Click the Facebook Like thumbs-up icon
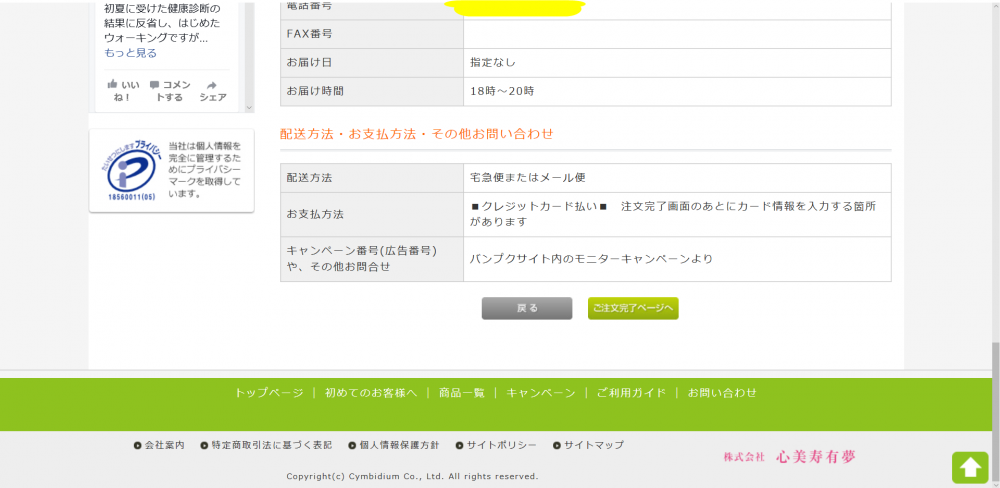This screenshot has height=488, width=1000. (113, 85)
